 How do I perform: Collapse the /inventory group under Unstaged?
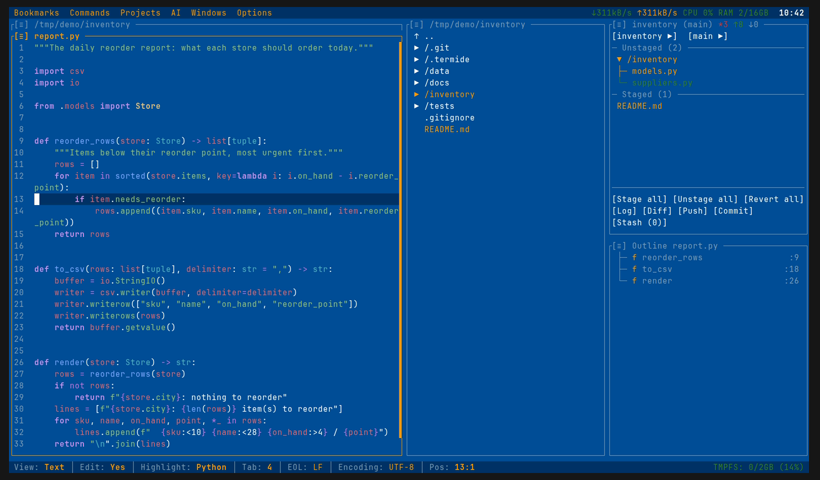tap(619, 60)
